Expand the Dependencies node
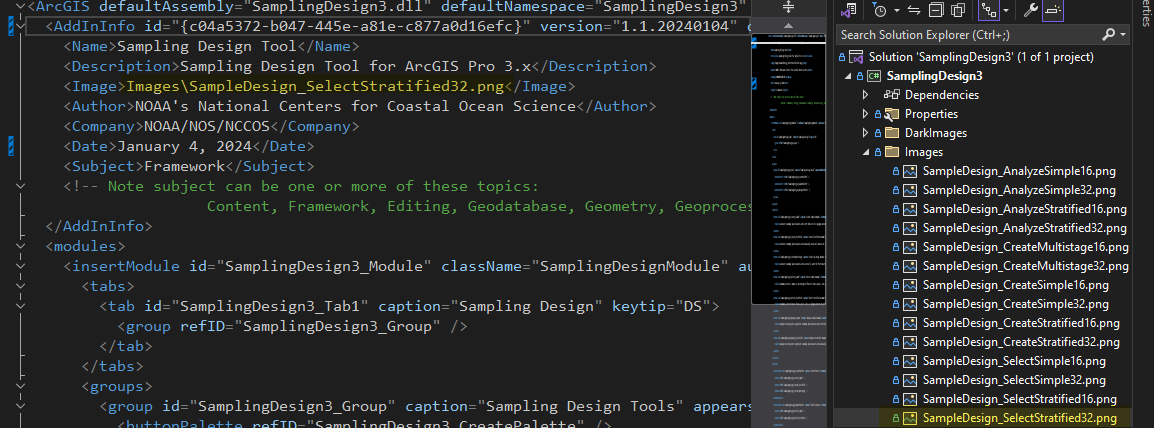Image resolution: width=1154 pixels, height=428 pixels. 866,95
